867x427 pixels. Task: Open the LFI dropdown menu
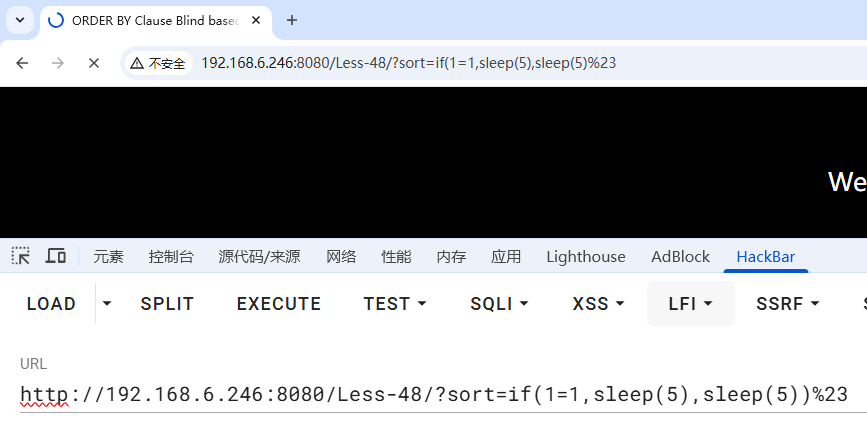690,304
